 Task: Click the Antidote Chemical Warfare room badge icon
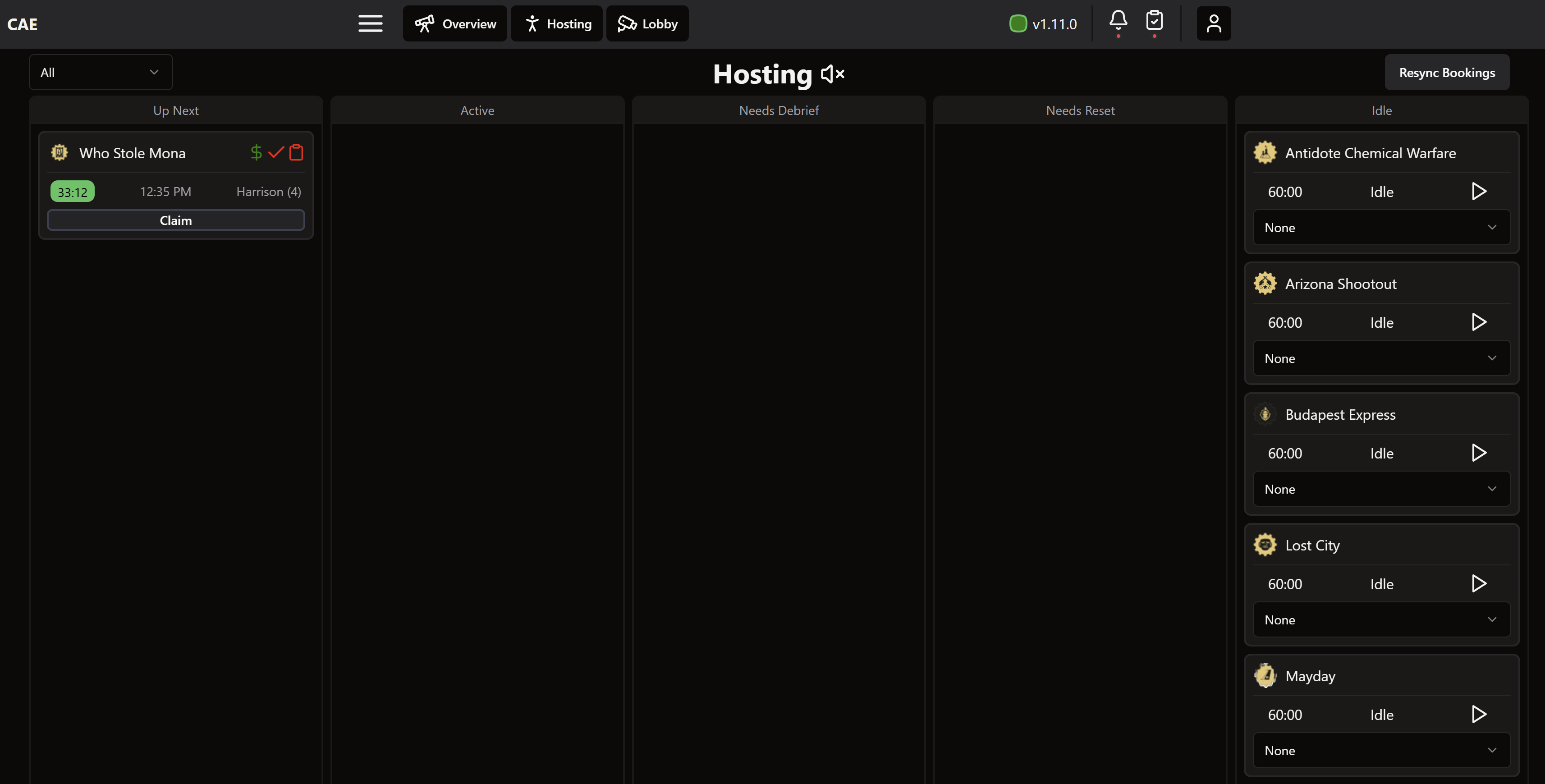tap(1265, 153)
